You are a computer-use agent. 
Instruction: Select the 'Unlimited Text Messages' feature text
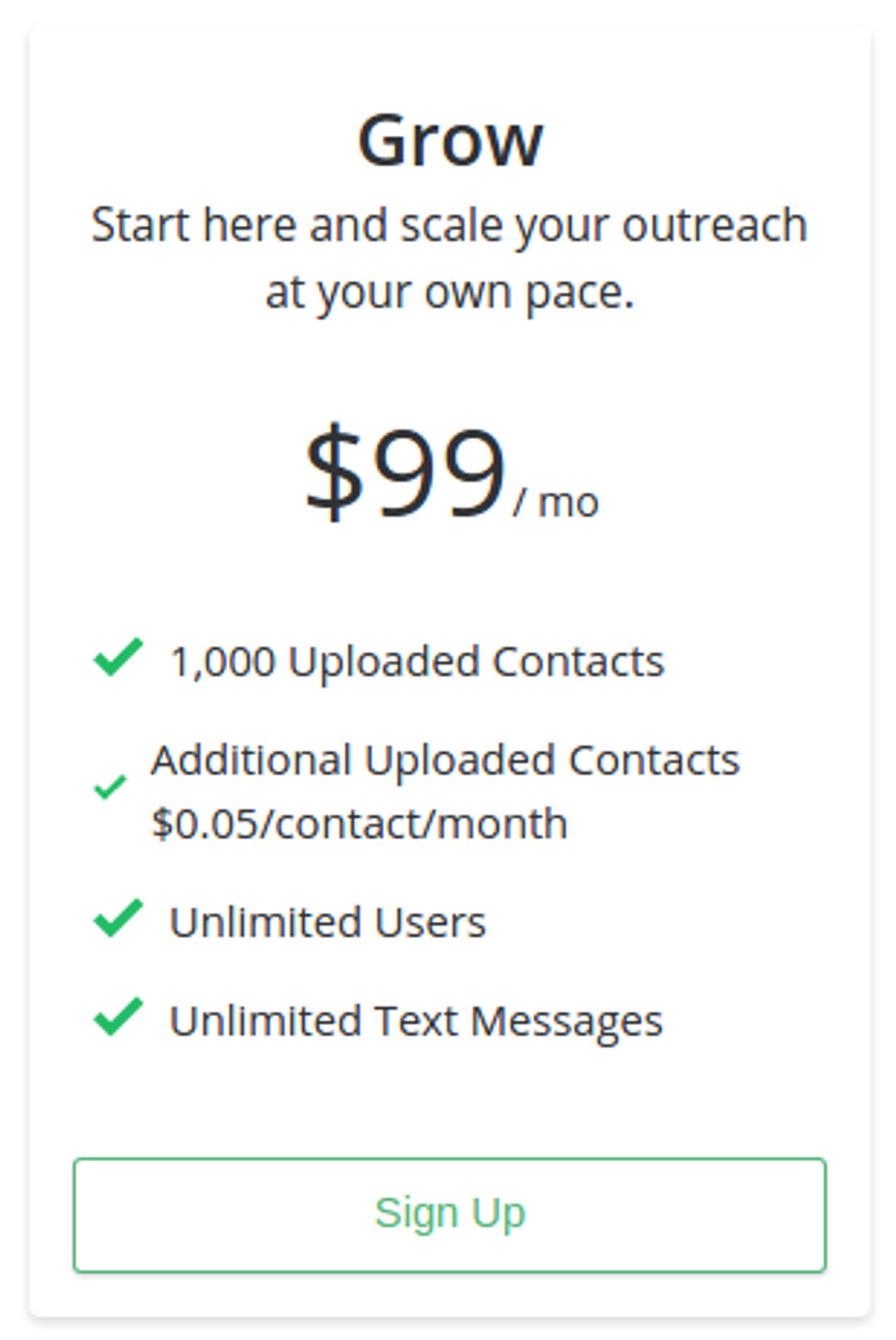point(416,1021)
